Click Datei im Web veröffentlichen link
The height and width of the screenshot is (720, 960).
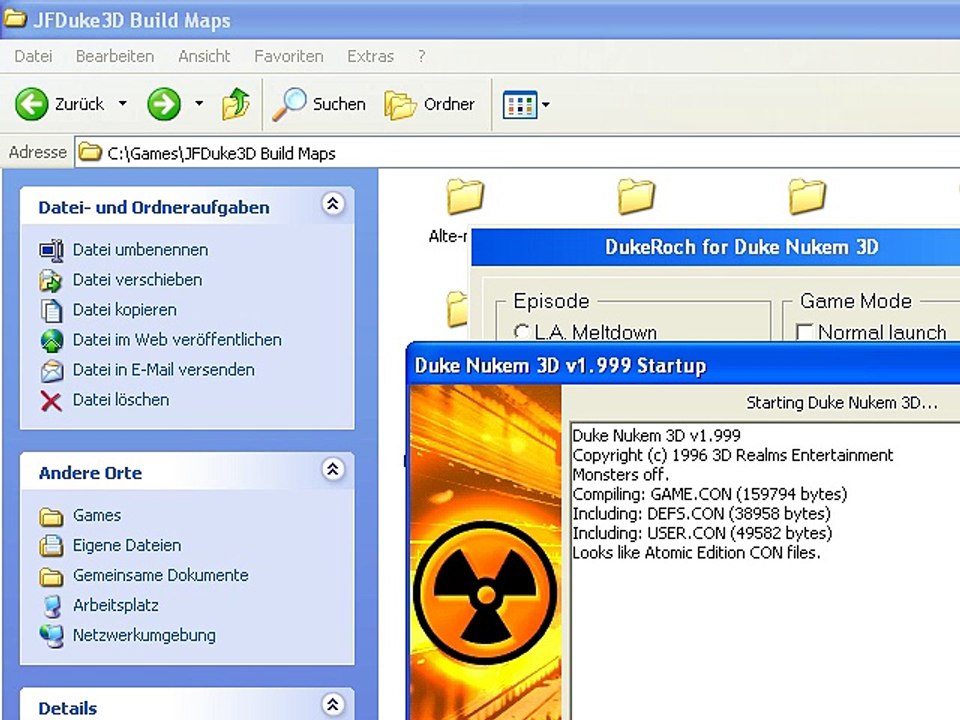click(x=177, y=340)
